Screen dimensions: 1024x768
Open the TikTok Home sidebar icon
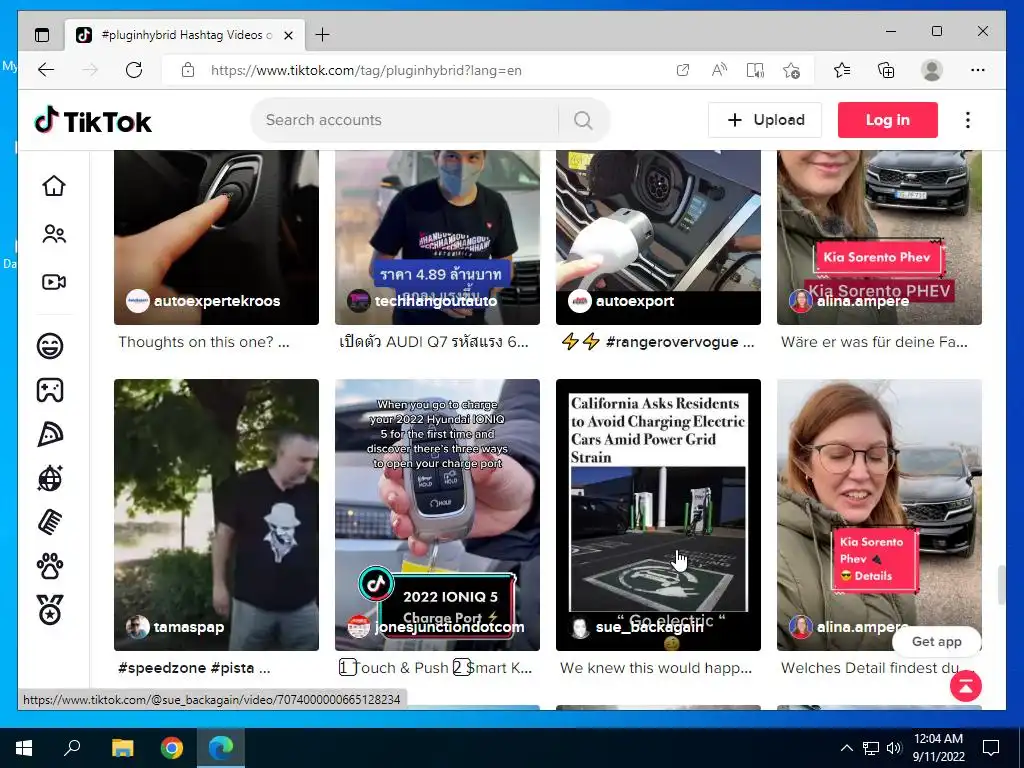(54, 186)
